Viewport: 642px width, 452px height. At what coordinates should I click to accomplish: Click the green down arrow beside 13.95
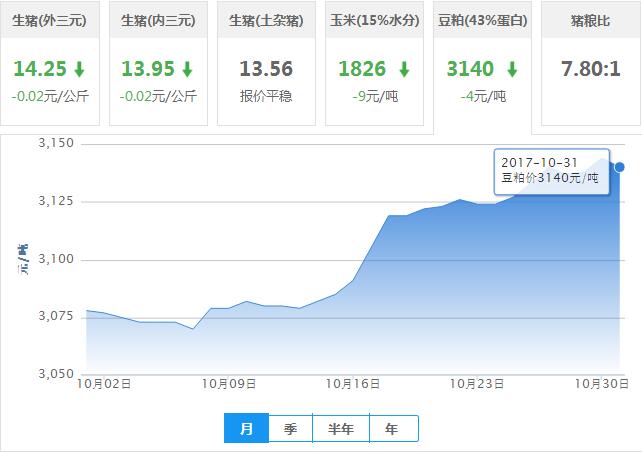[x=188, y=69]
